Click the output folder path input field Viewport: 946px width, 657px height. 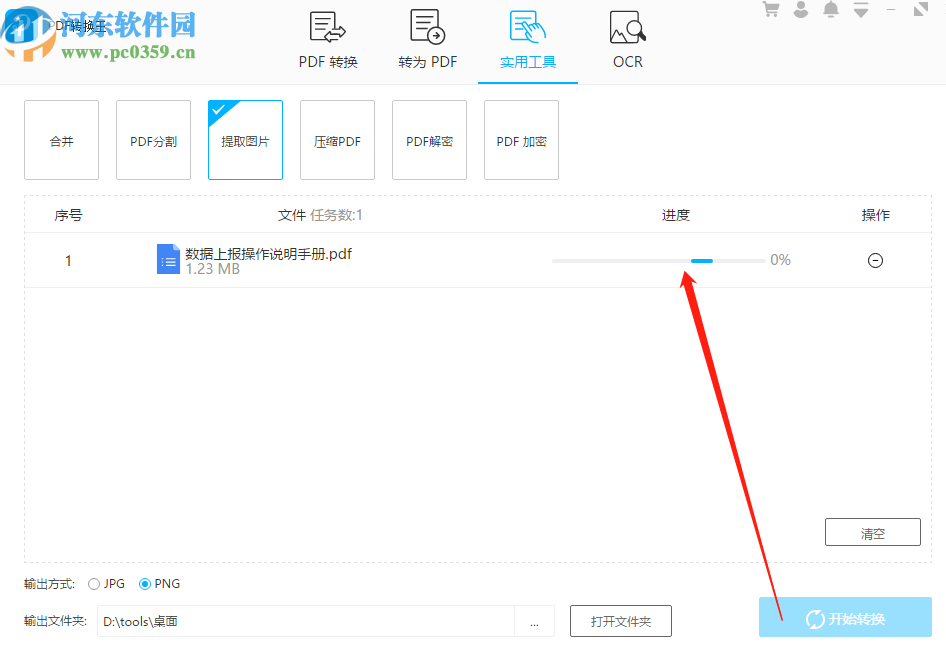click(x=300, y=620)
